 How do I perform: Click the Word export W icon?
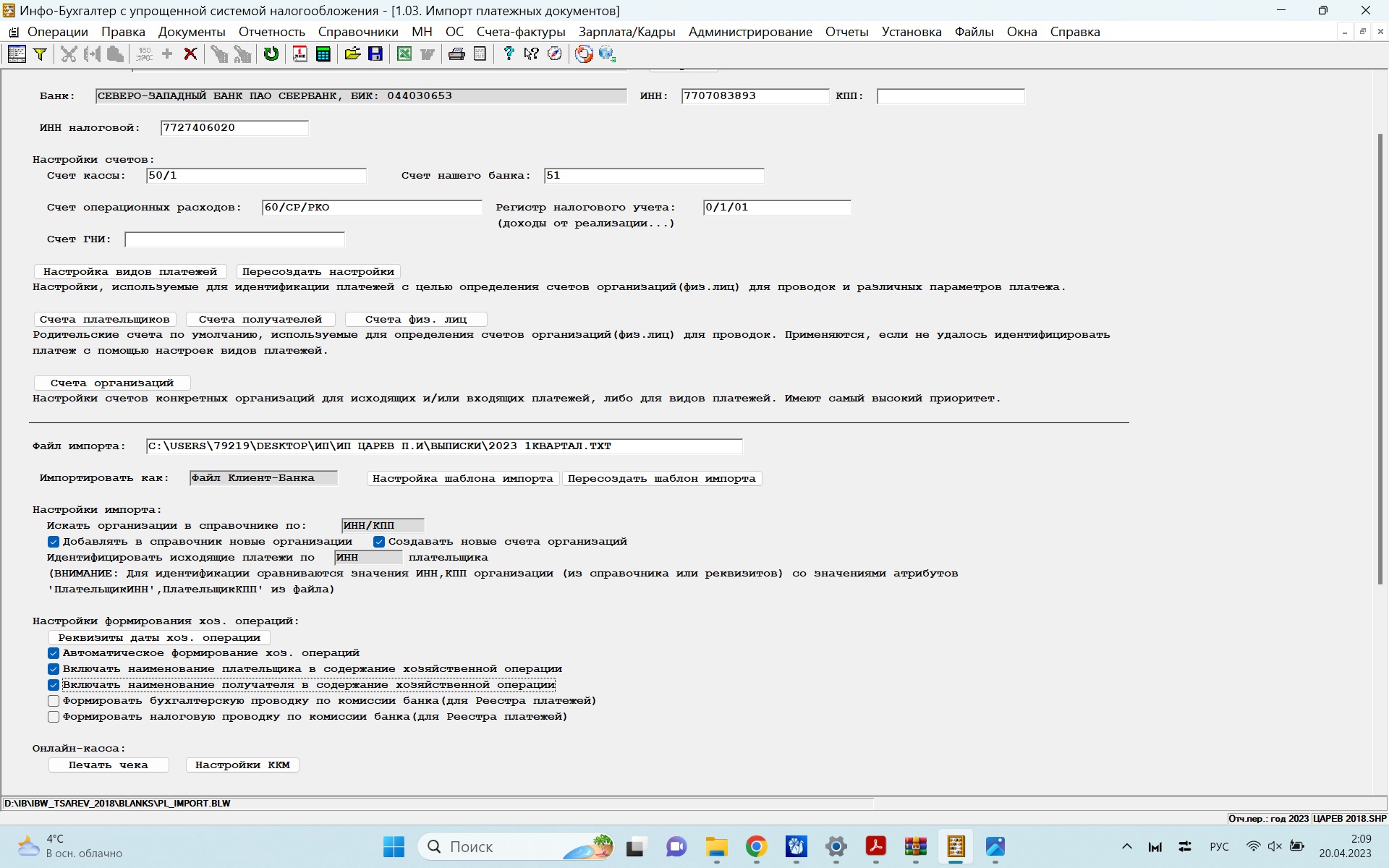click(428, 54)
